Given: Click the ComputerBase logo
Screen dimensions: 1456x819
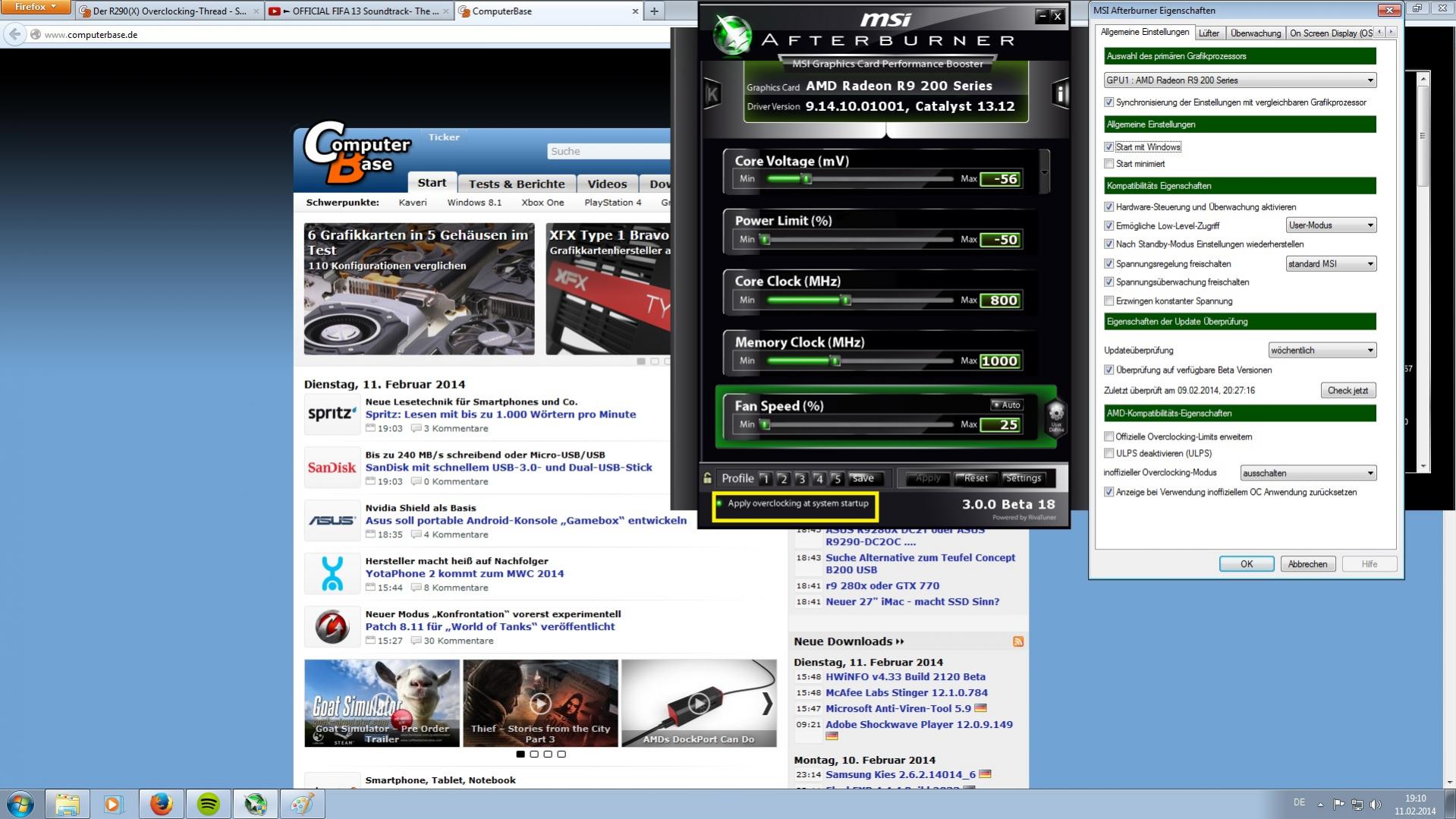Looking at the screenshot, I should (357, 153).
